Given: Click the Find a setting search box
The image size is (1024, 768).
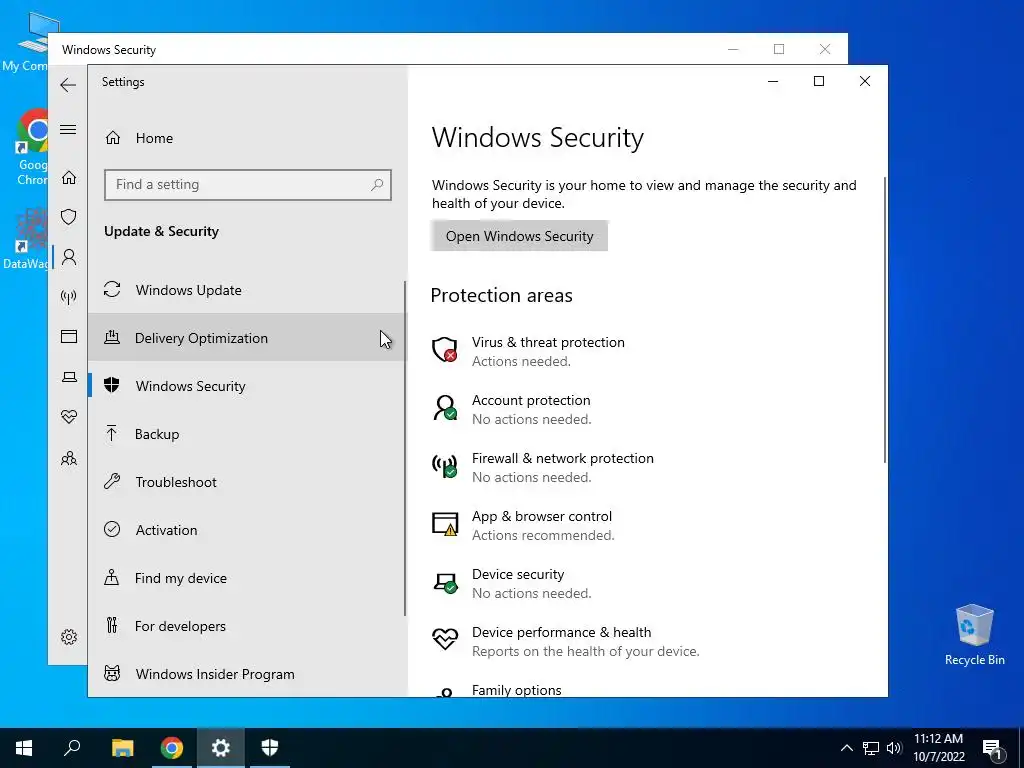Looking at the screenshot, I should click(248, 185).
